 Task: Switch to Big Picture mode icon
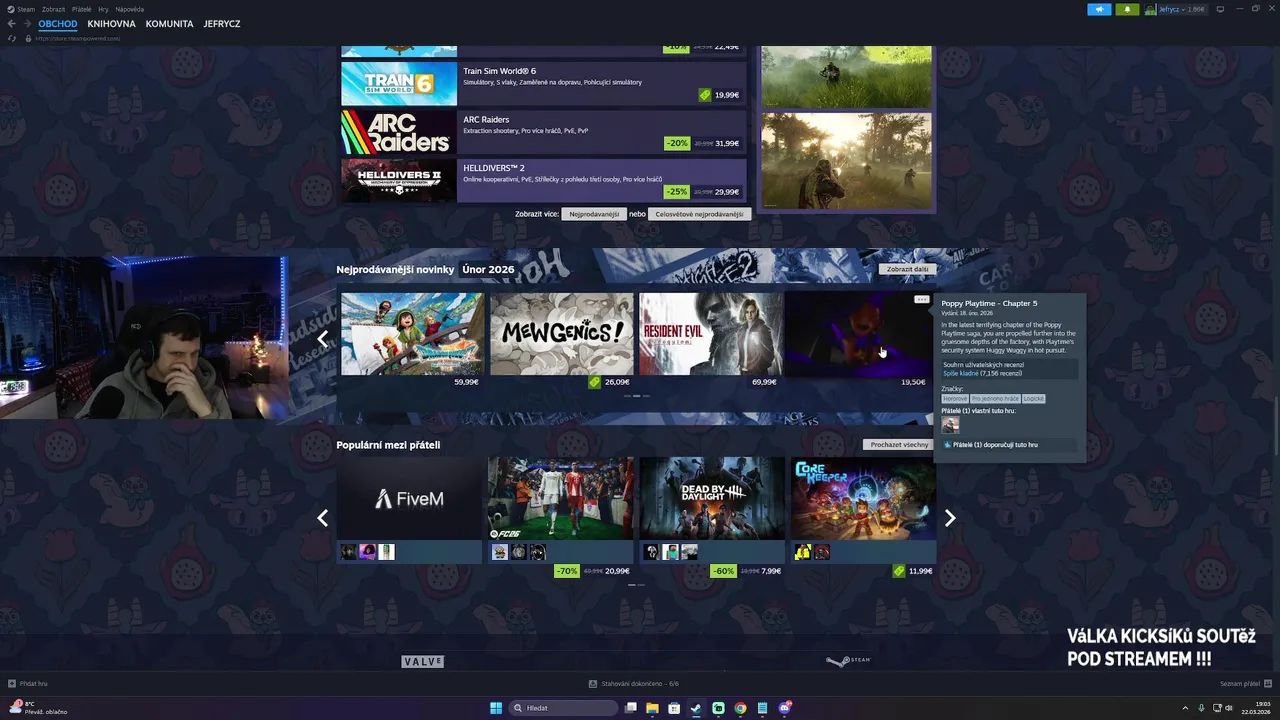[x=1220, y=9]
